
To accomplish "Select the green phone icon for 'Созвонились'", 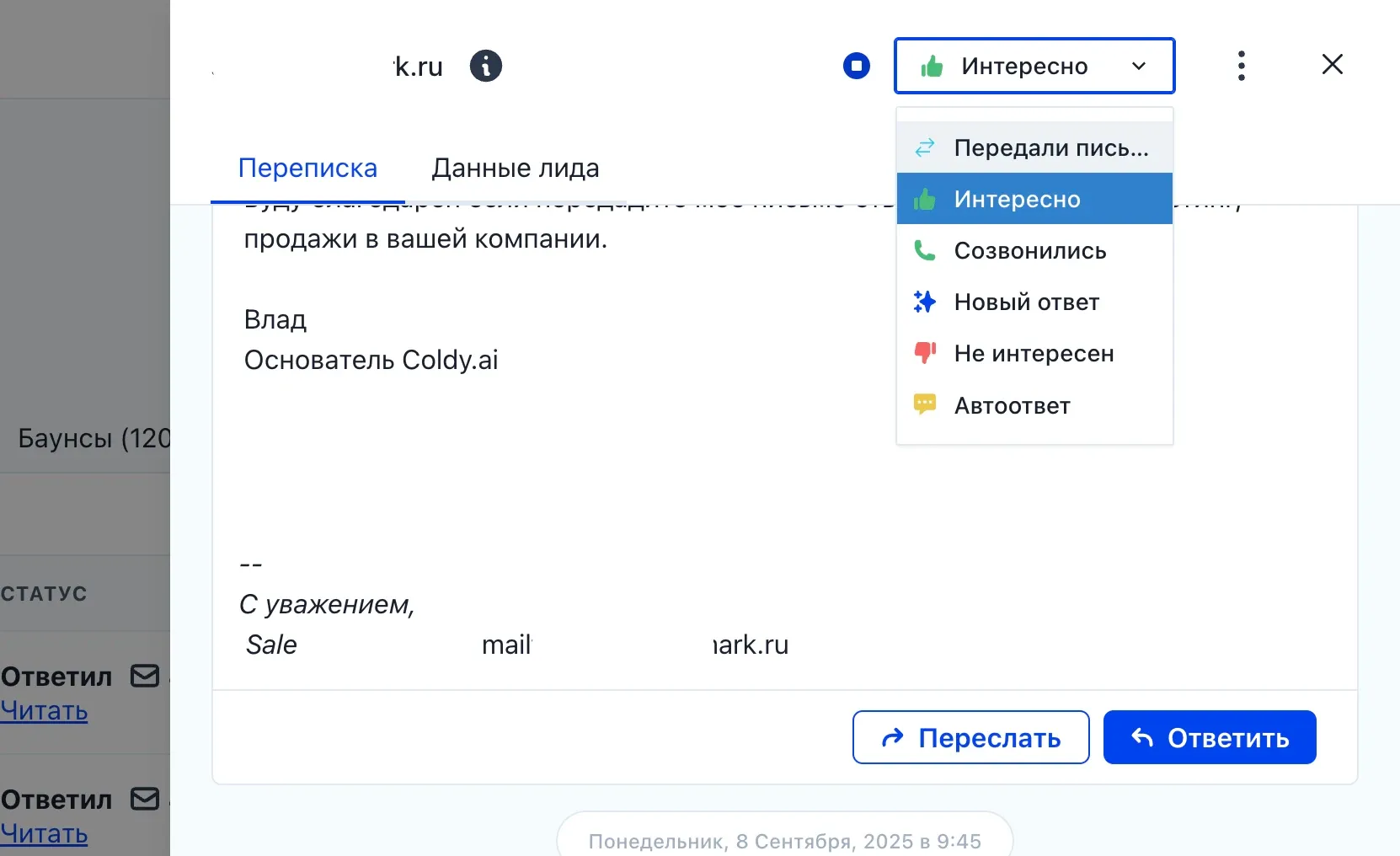I will coord(924,250).
